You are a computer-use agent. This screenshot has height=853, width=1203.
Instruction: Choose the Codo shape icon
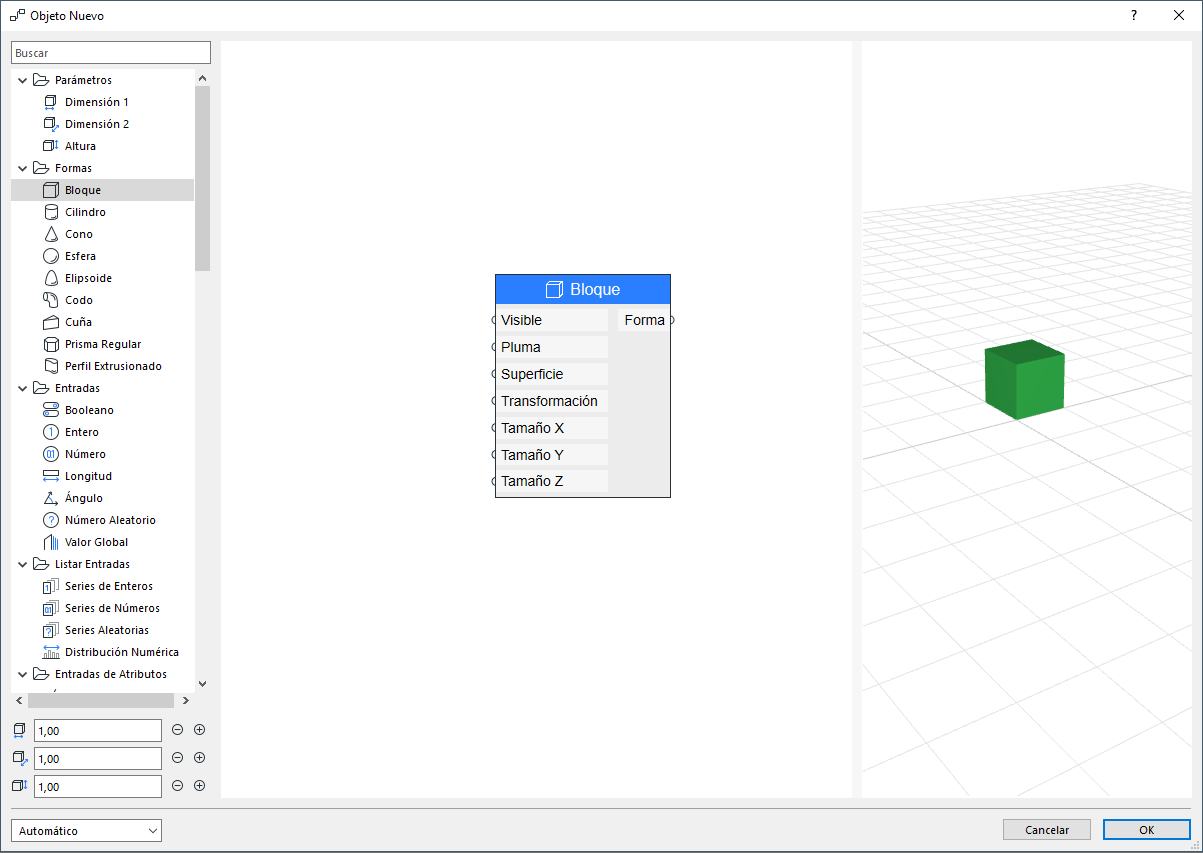(x=51, y=300)
